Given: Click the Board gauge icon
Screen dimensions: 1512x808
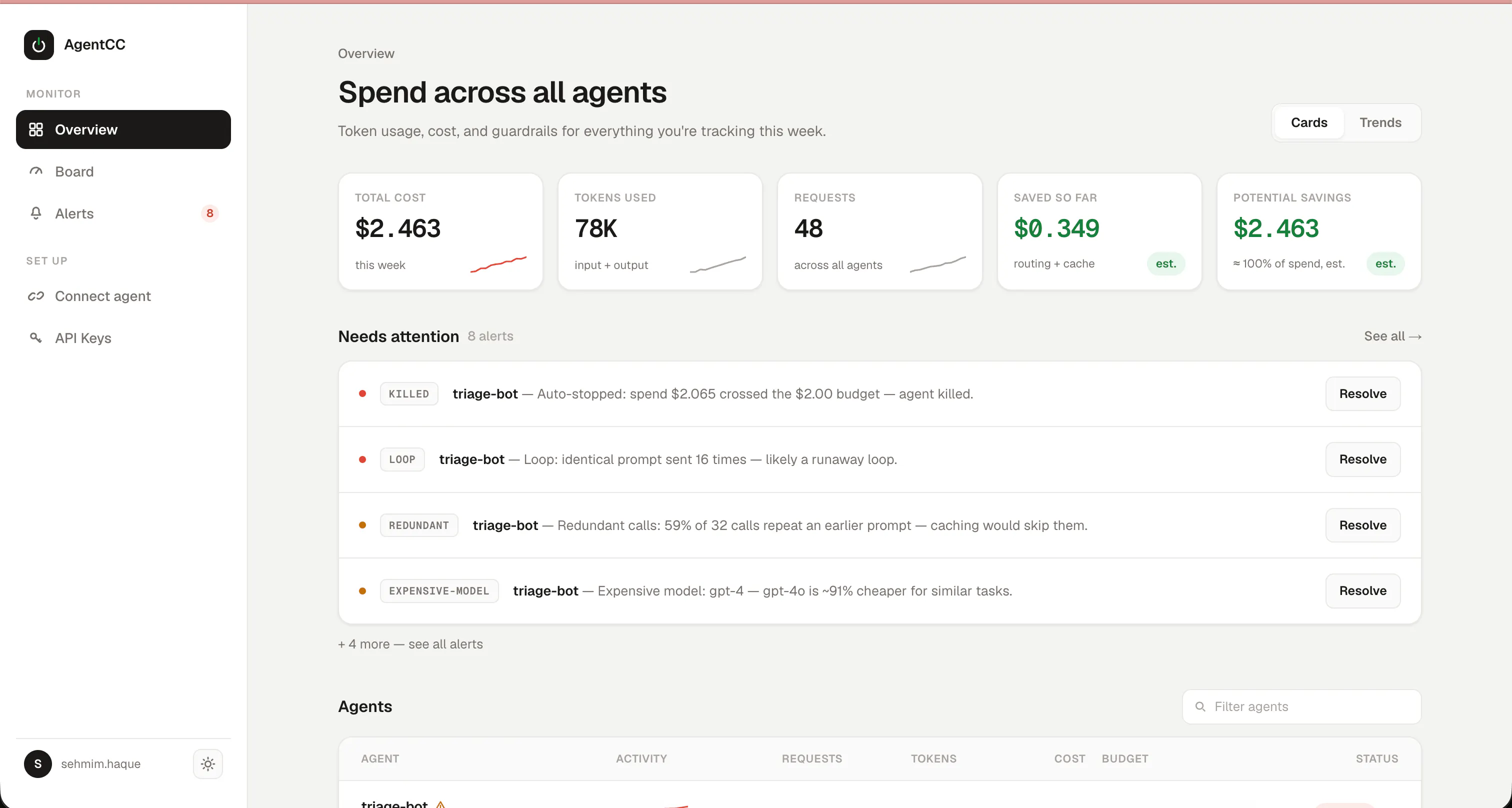Looking at the screenshot, I should (x=36, y=171).
